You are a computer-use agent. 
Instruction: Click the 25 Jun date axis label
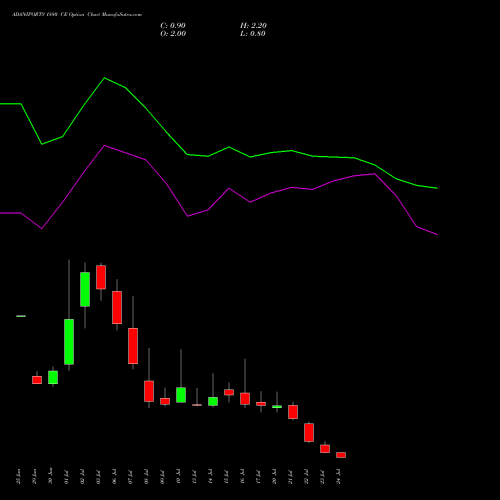(x=19, y=477)
